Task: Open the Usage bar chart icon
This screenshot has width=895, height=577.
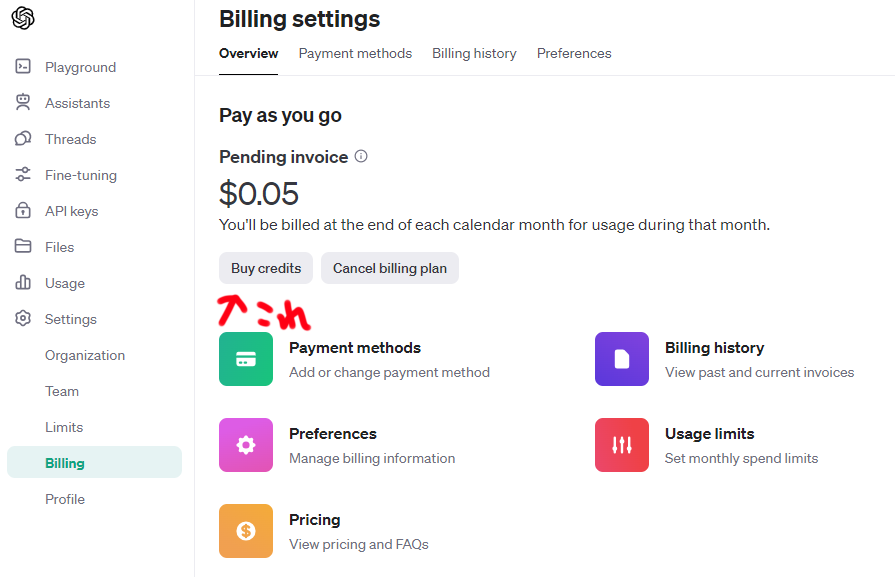Action: 23,283
